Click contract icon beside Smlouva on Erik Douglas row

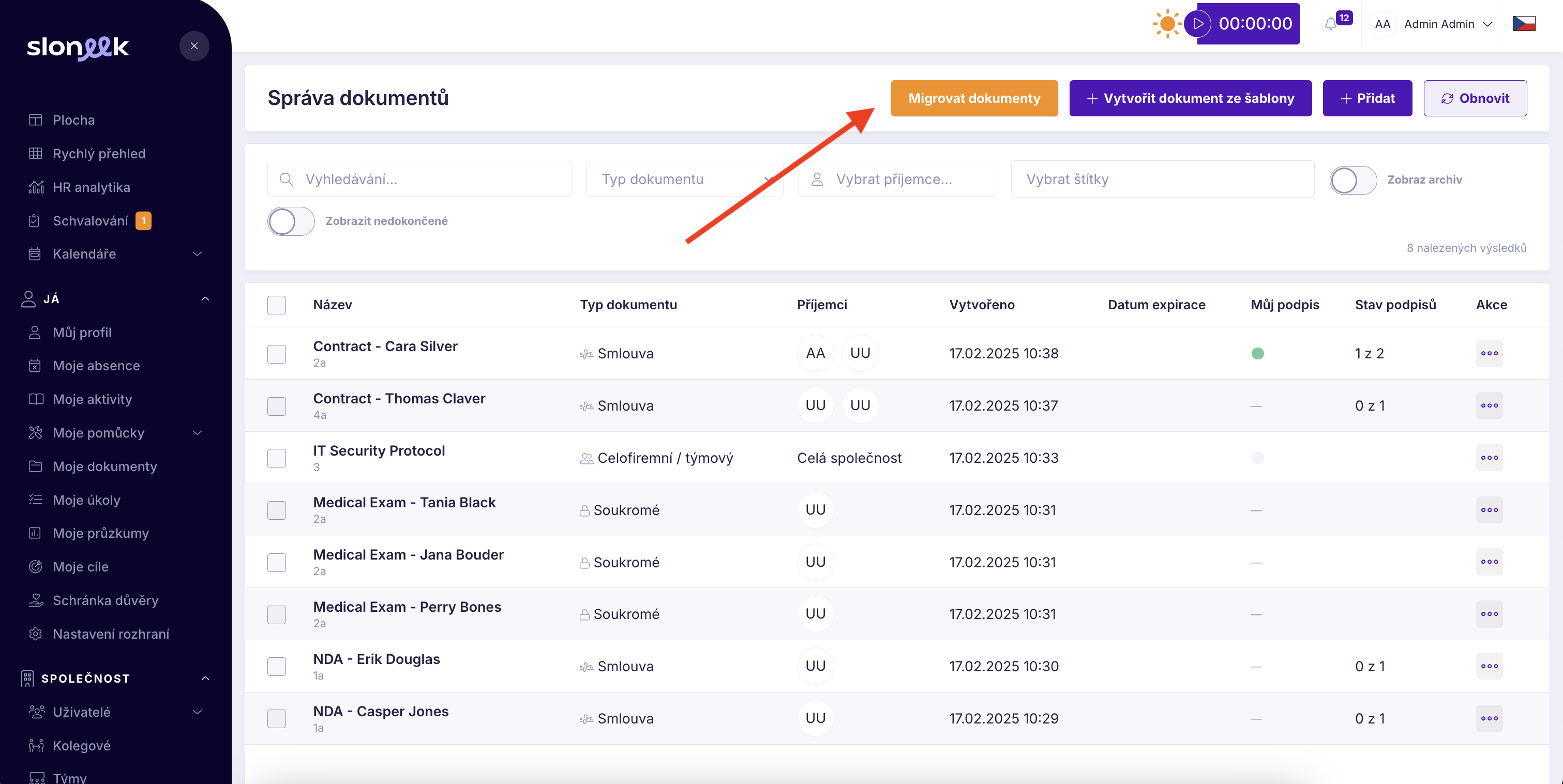pos(586,667)
